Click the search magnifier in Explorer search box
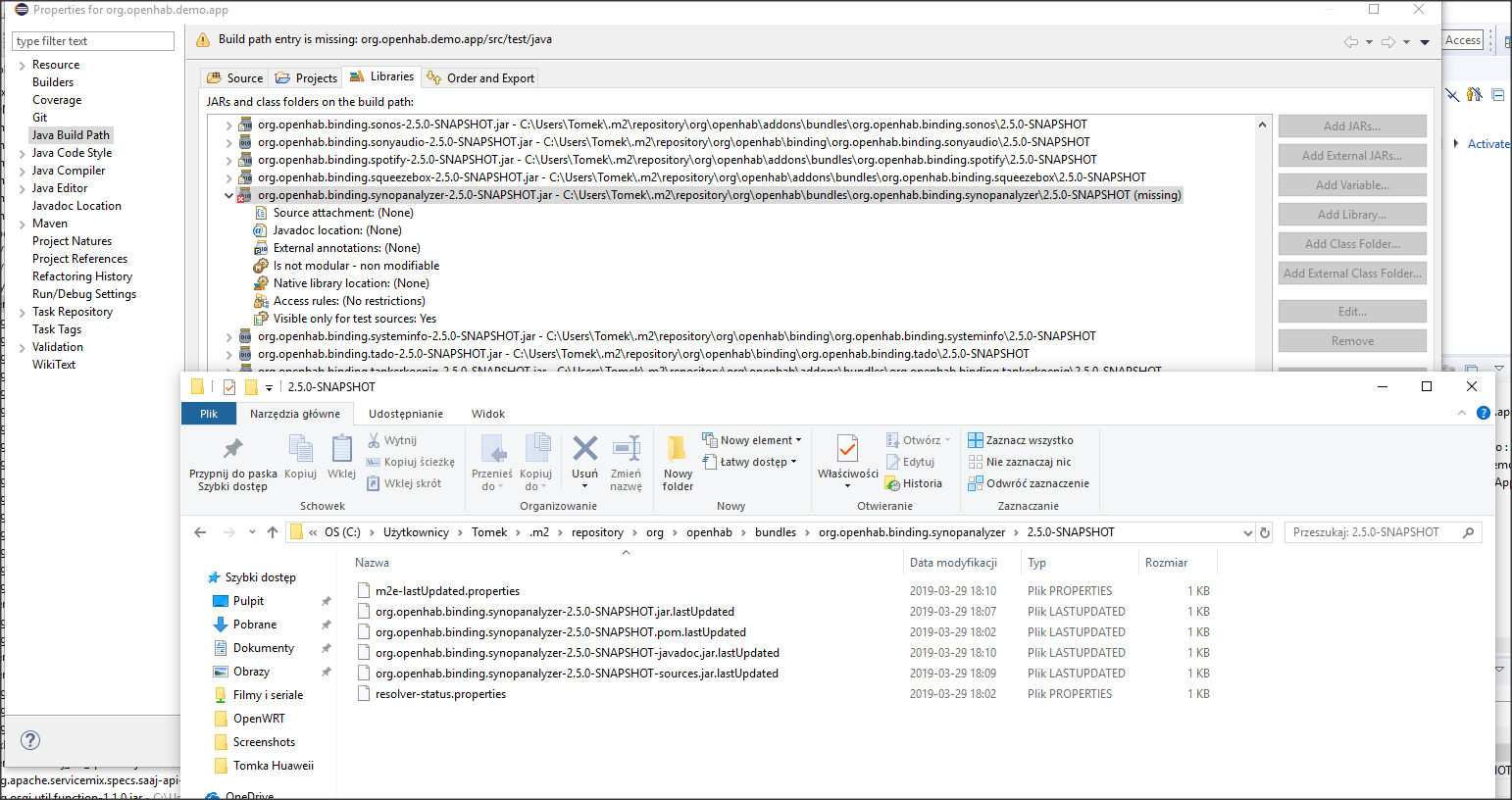 [x=1468, y=532]
